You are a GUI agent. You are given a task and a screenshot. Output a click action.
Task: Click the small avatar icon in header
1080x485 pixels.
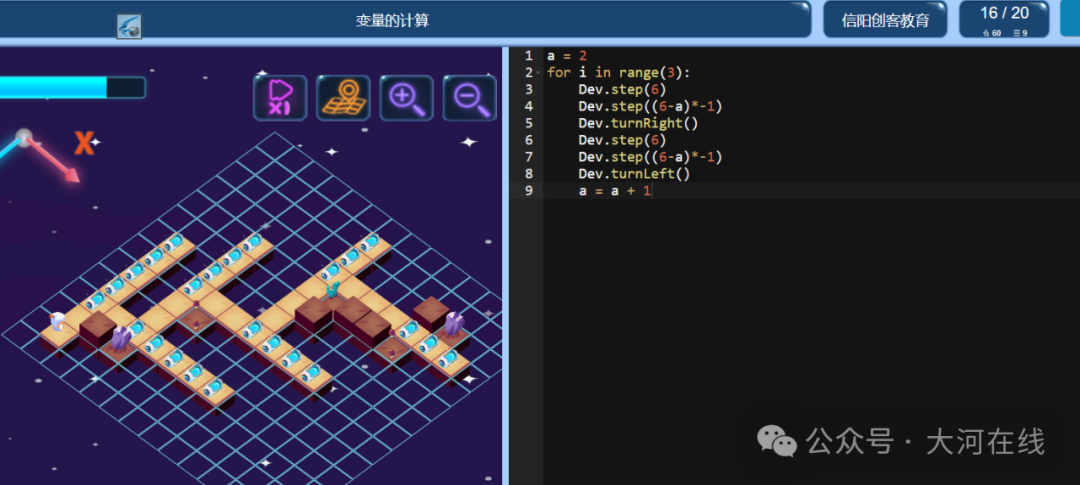[129, 27]
